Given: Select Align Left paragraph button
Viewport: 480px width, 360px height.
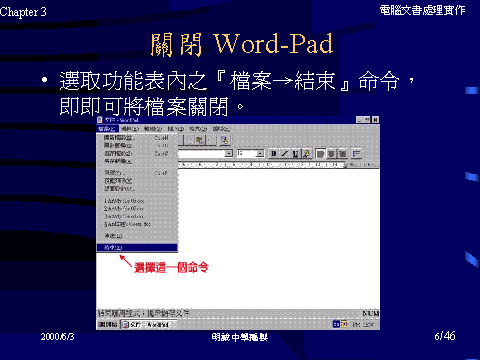Looking at the screenshot, I should click(x=320, y=154).
